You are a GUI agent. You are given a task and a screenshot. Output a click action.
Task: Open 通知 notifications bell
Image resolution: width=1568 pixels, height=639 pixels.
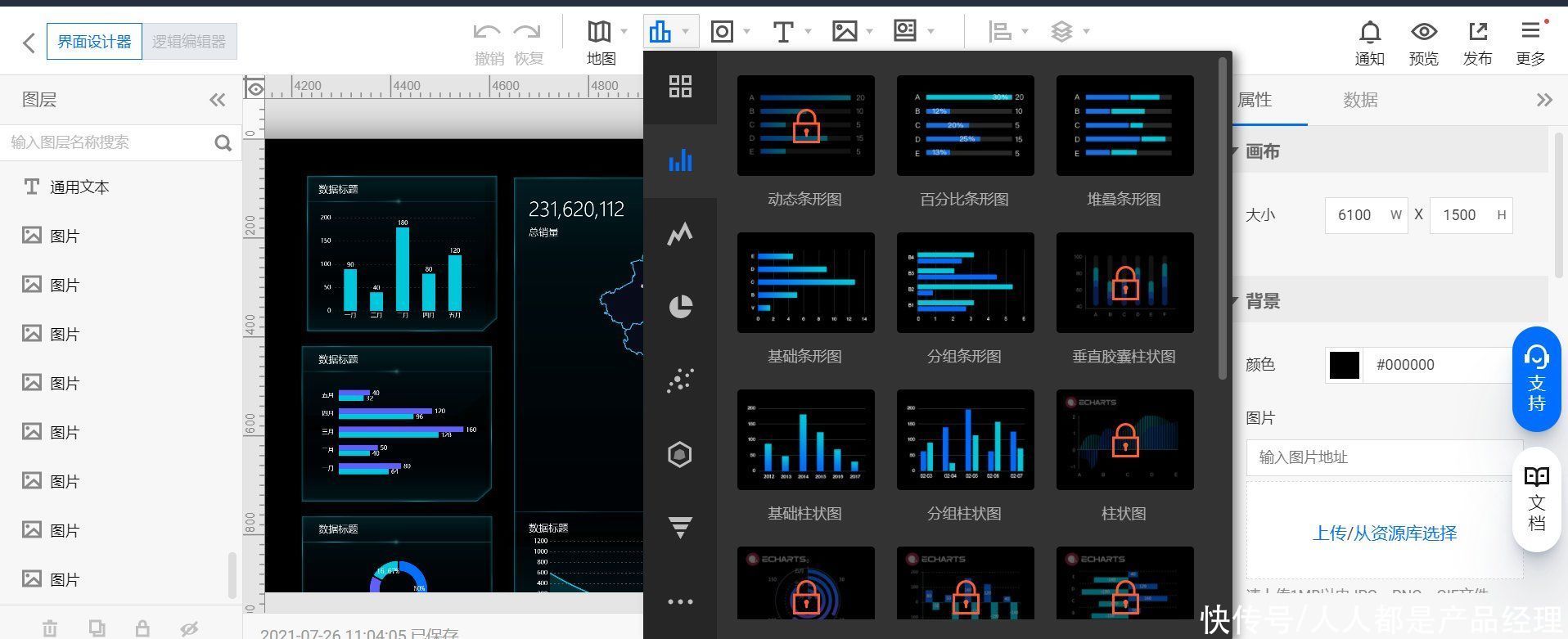coord(1370,33)
